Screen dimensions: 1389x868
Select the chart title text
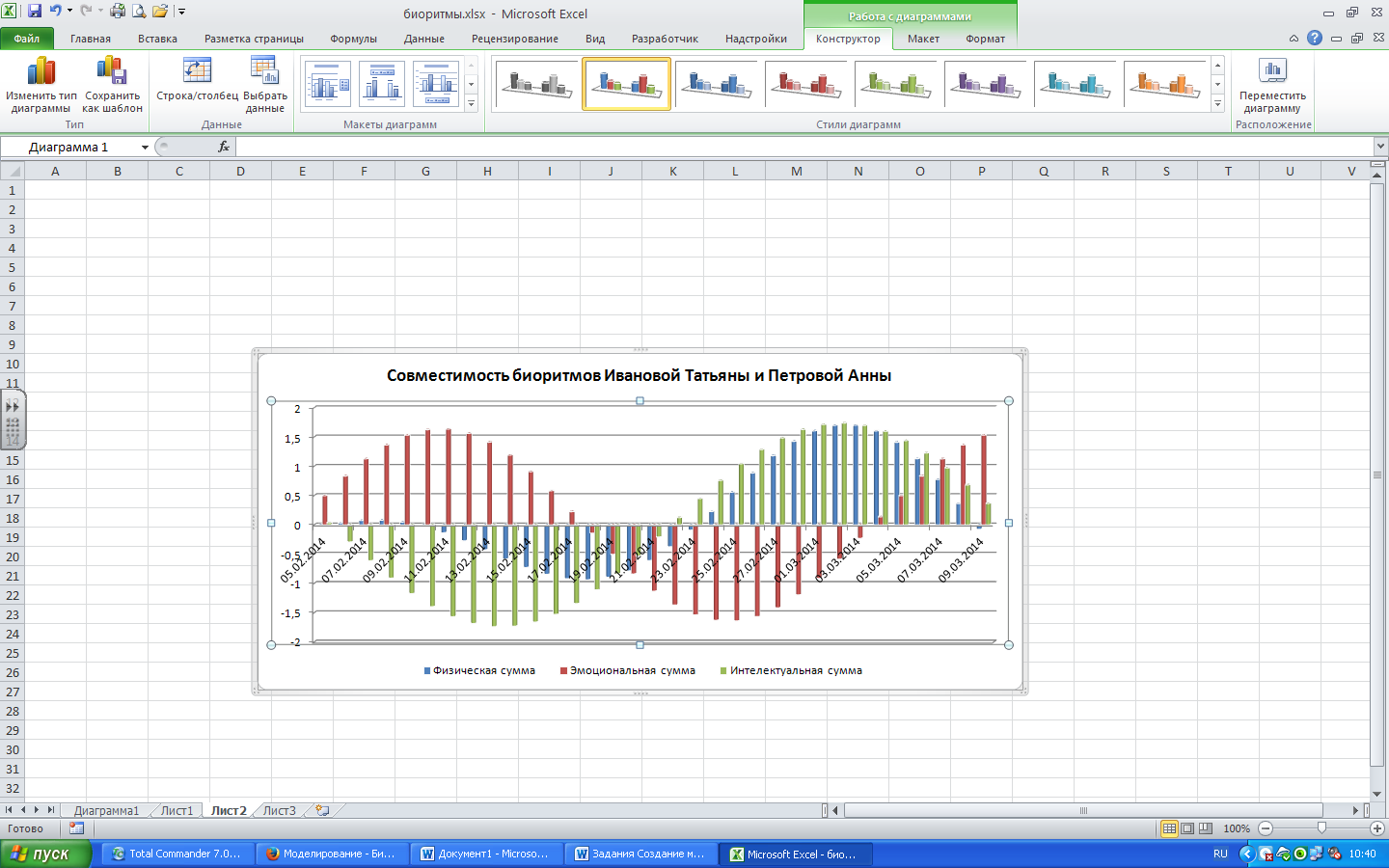pos(639,375)
